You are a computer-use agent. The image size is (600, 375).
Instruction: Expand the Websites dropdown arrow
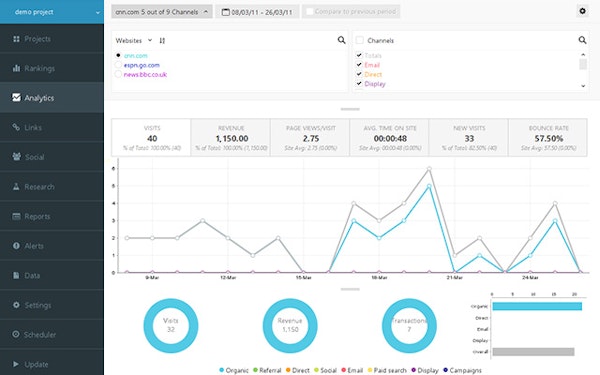click(150, 40)
